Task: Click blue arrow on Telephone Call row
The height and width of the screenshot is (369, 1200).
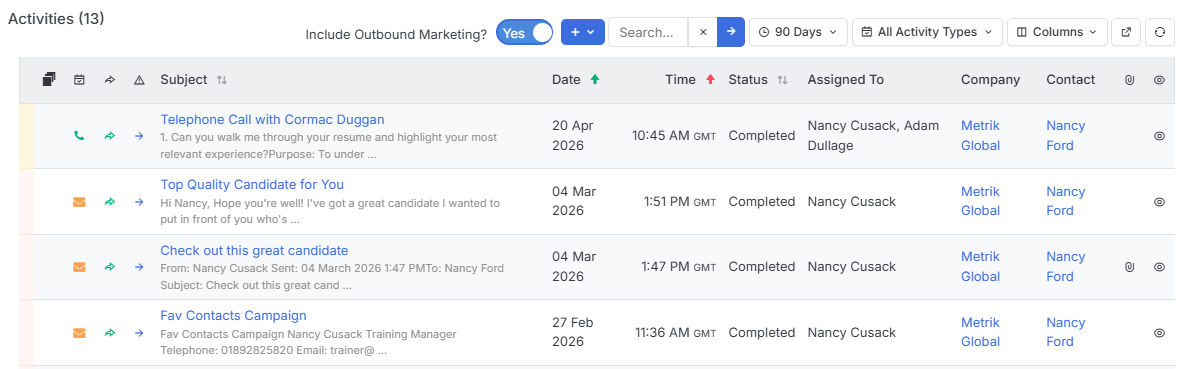Action: [139, 136]
